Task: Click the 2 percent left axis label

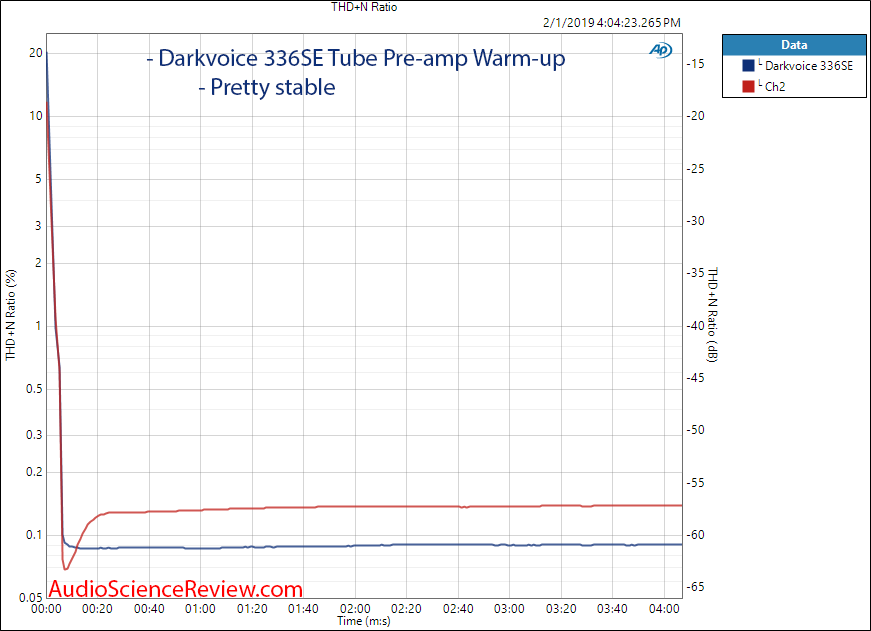Action: [38, 263]
